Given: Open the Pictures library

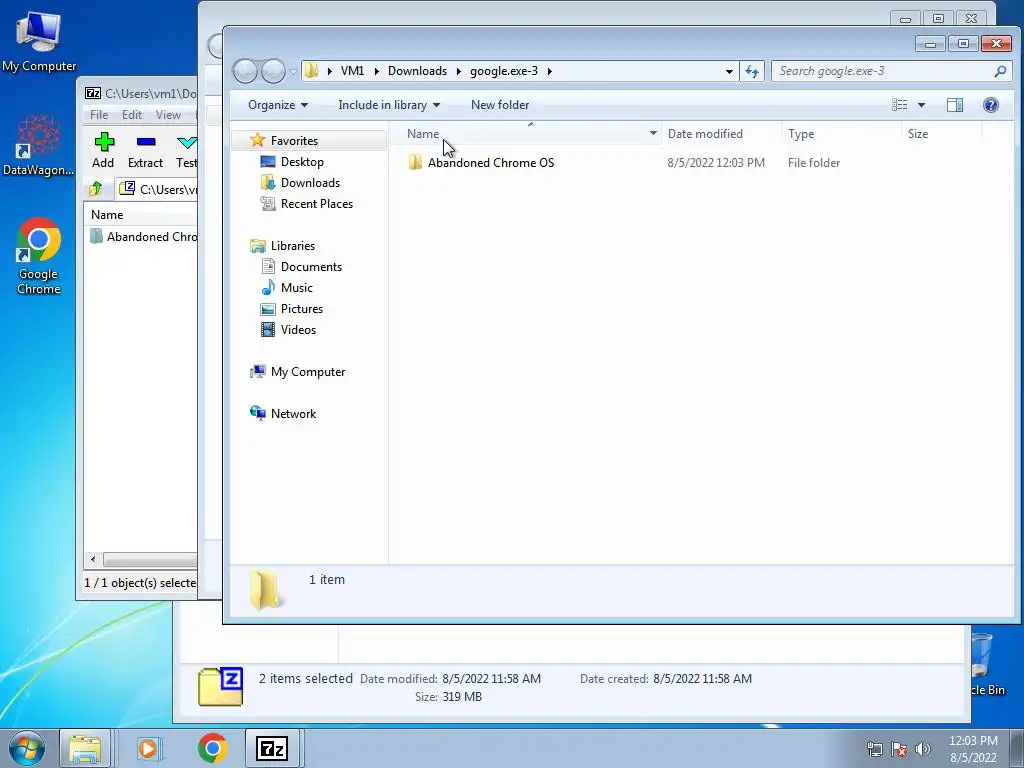Looking at the screenshot, I should pos(302,309).
